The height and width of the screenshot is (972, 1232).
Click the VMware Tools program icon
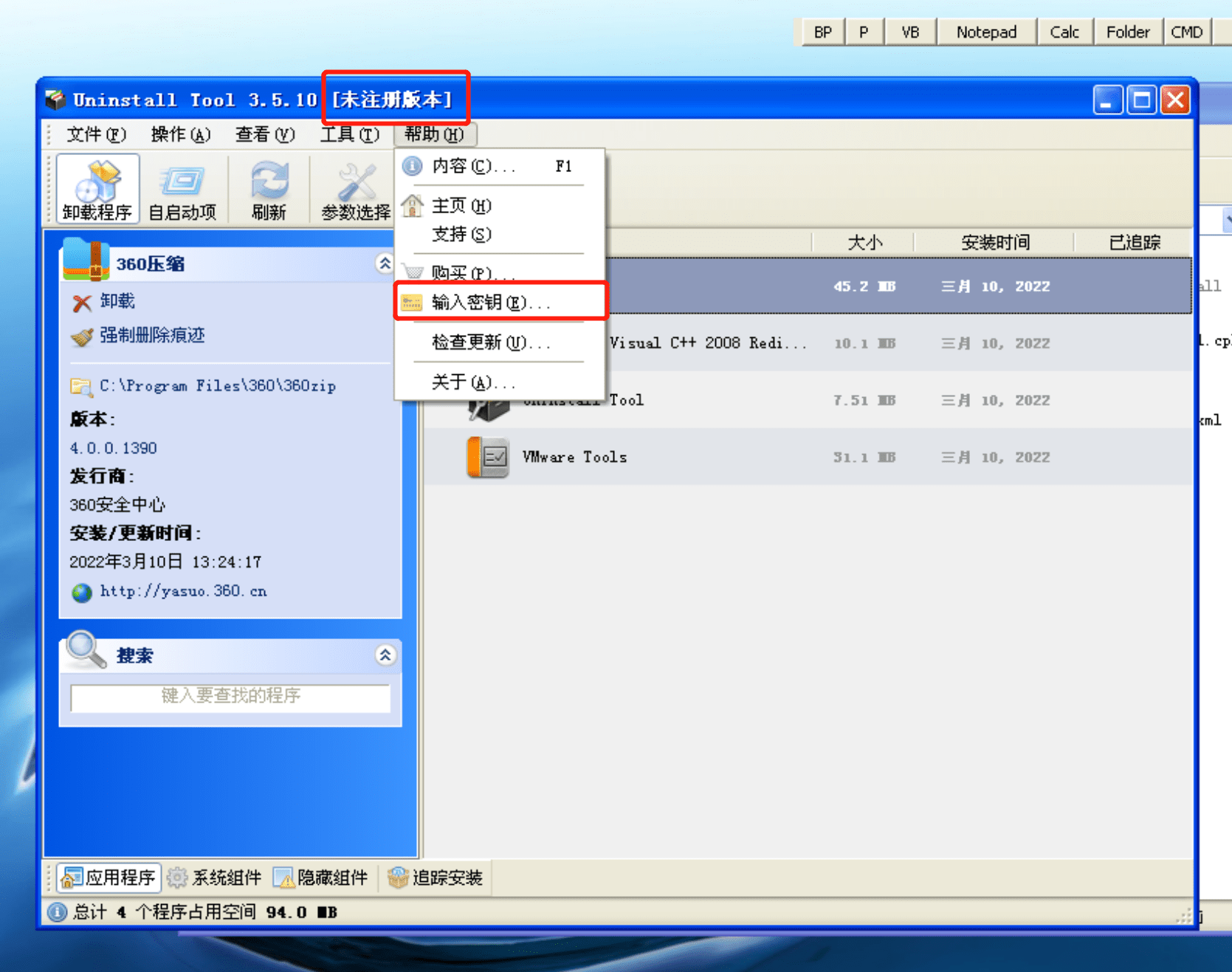click(x=487, y=457)
